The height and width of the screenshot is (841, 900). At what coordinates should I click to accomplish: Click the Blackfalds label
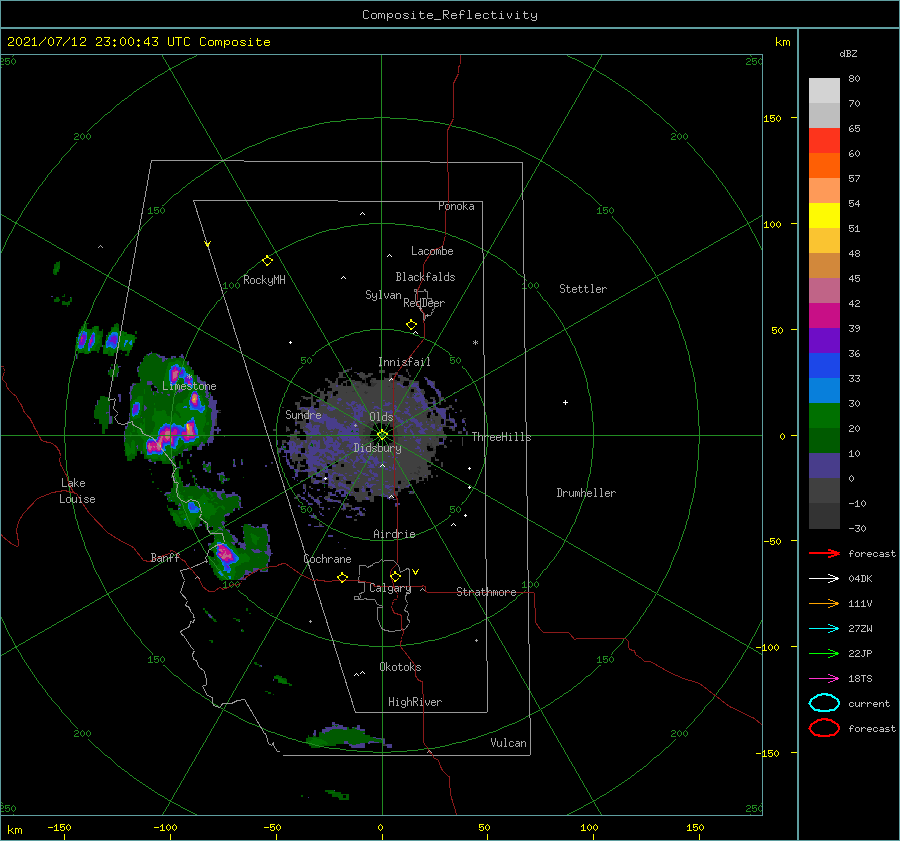425,277
